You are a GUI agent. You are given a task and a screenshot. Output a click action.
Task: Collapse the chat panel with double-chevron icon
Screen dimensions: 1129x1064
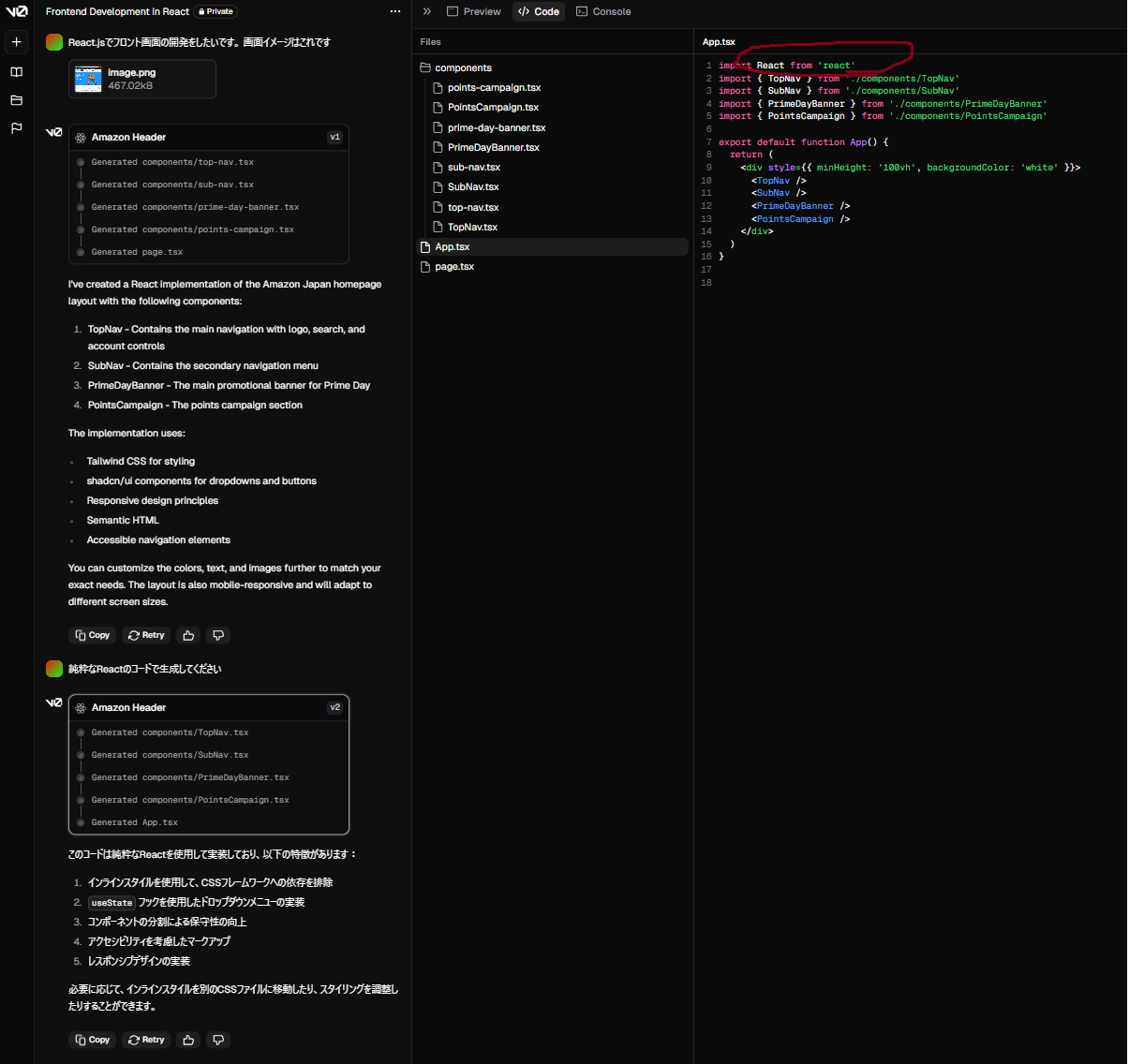[x=427, y=11]
